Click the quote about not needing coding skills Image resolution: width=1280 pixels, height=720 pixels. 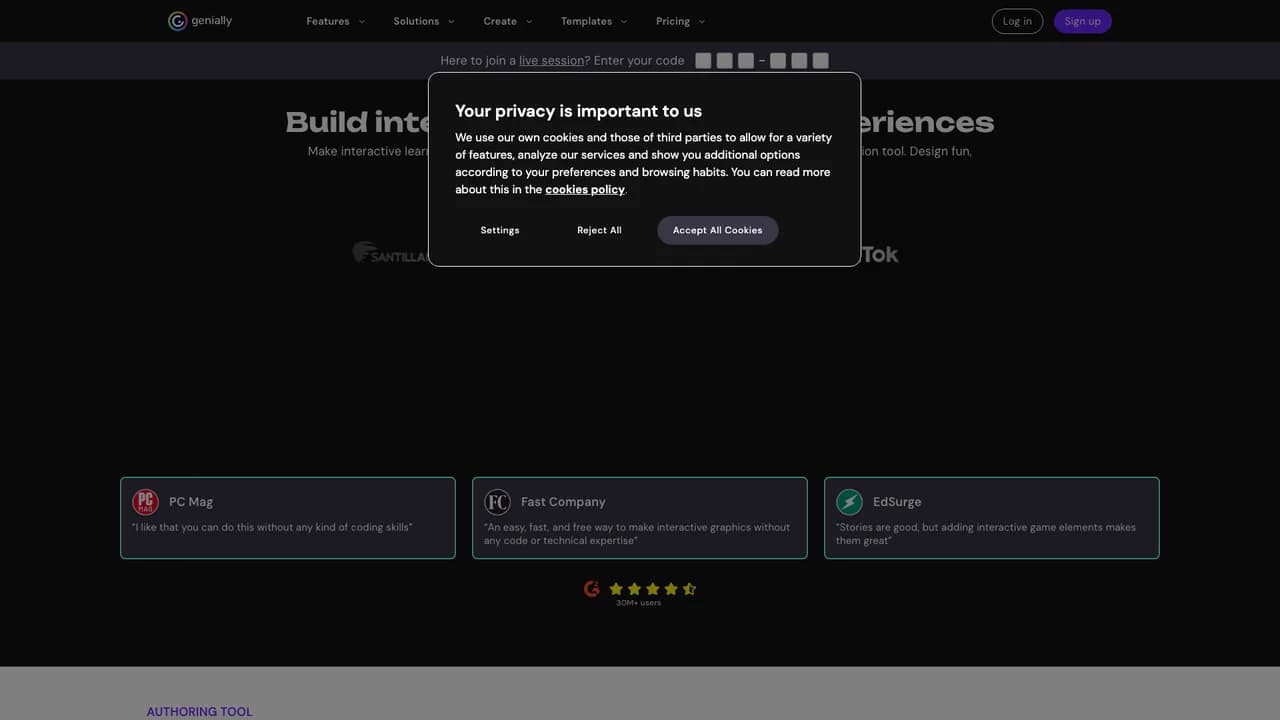click(x=272, y=527)
